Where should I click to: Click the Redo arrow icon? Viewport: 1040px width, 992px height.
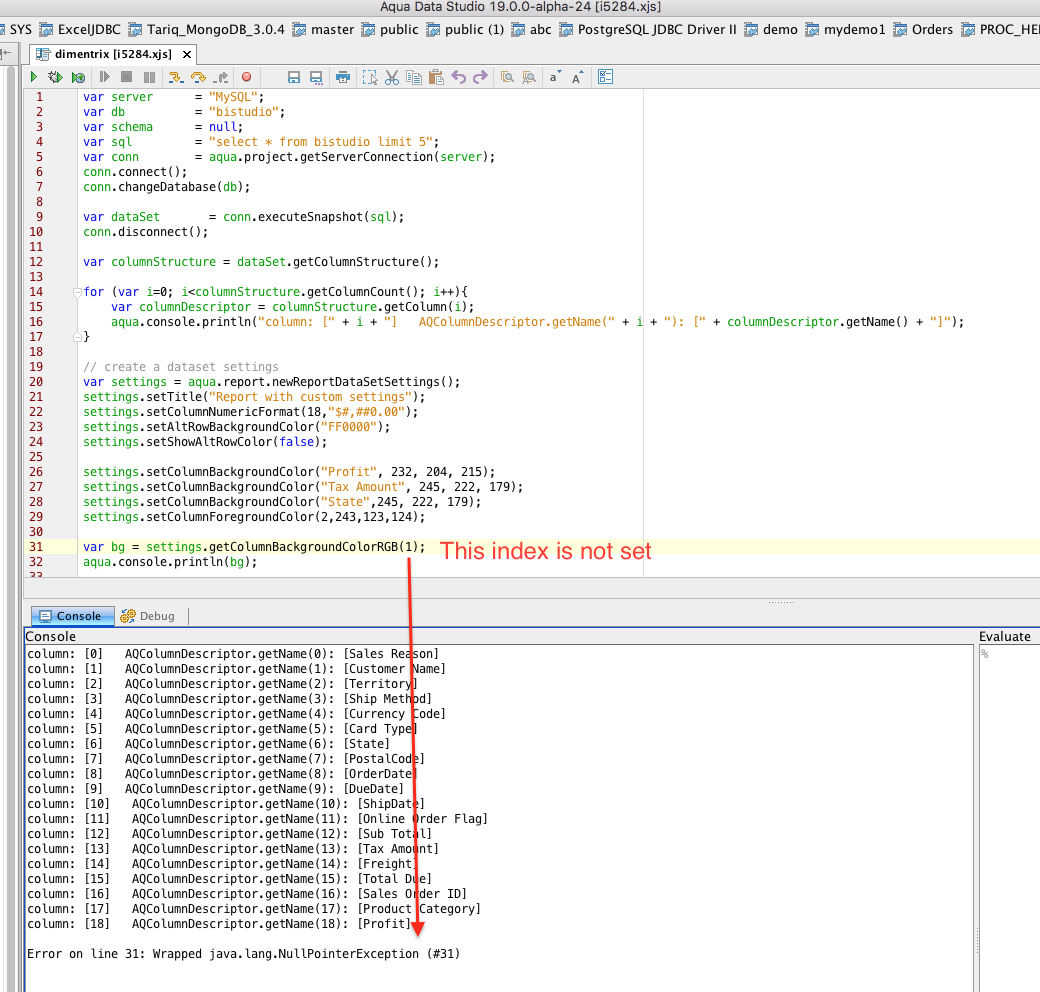point(480,77)
